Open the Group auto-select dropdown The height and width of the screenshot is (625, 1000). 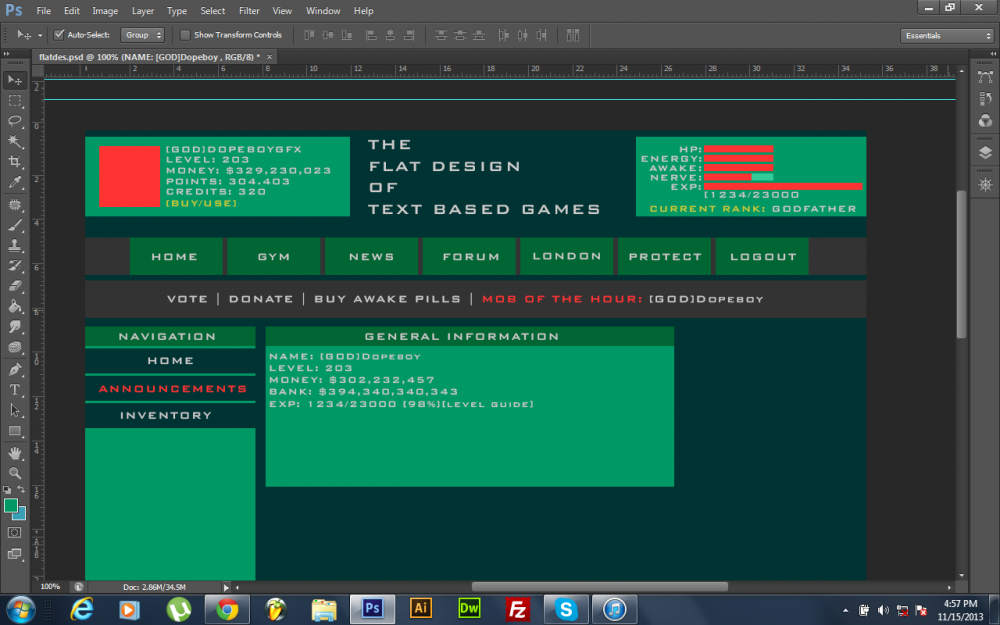coord(143,35)
